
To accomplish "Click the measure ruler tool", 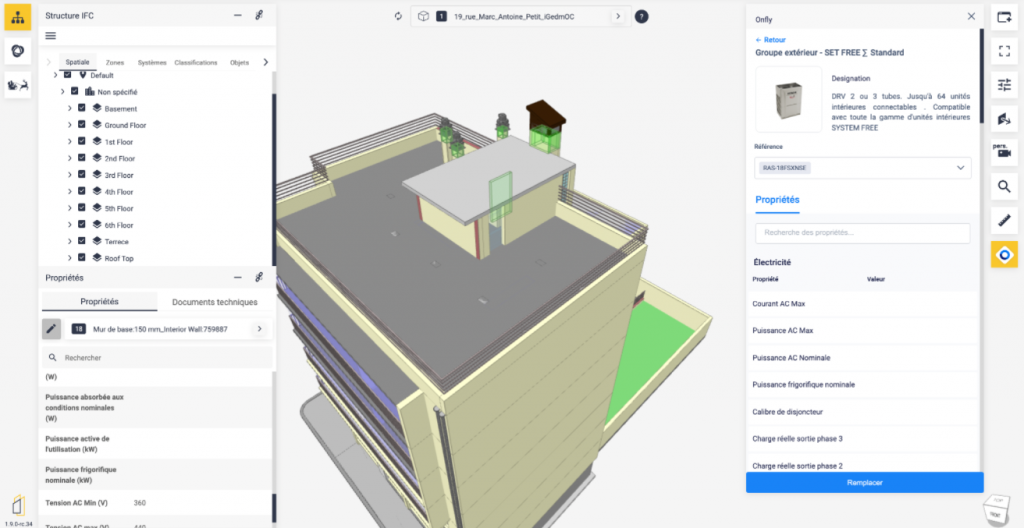I will [x=1004, y=220].
